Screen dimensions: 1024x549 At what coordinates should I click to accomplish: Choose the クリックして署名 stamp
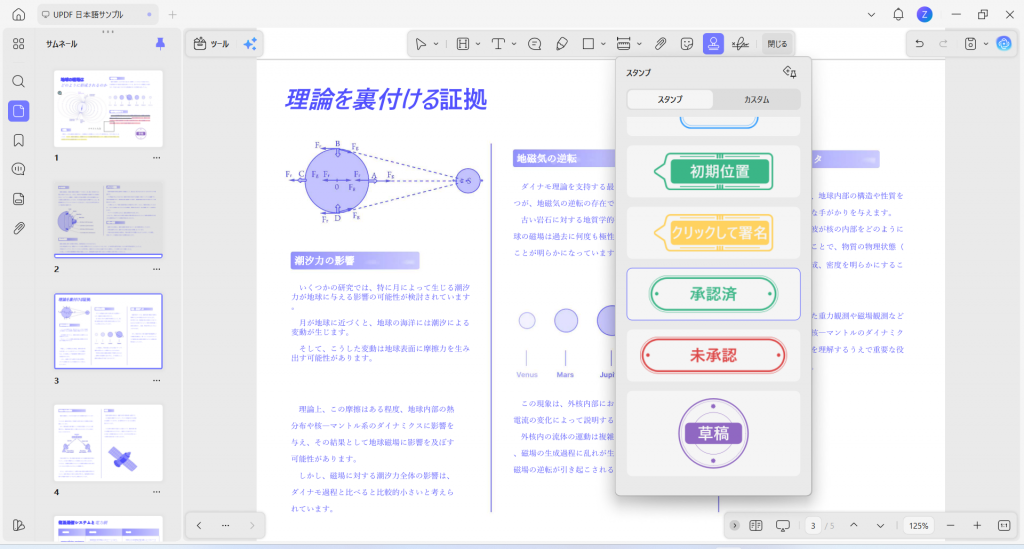point(713,232)
